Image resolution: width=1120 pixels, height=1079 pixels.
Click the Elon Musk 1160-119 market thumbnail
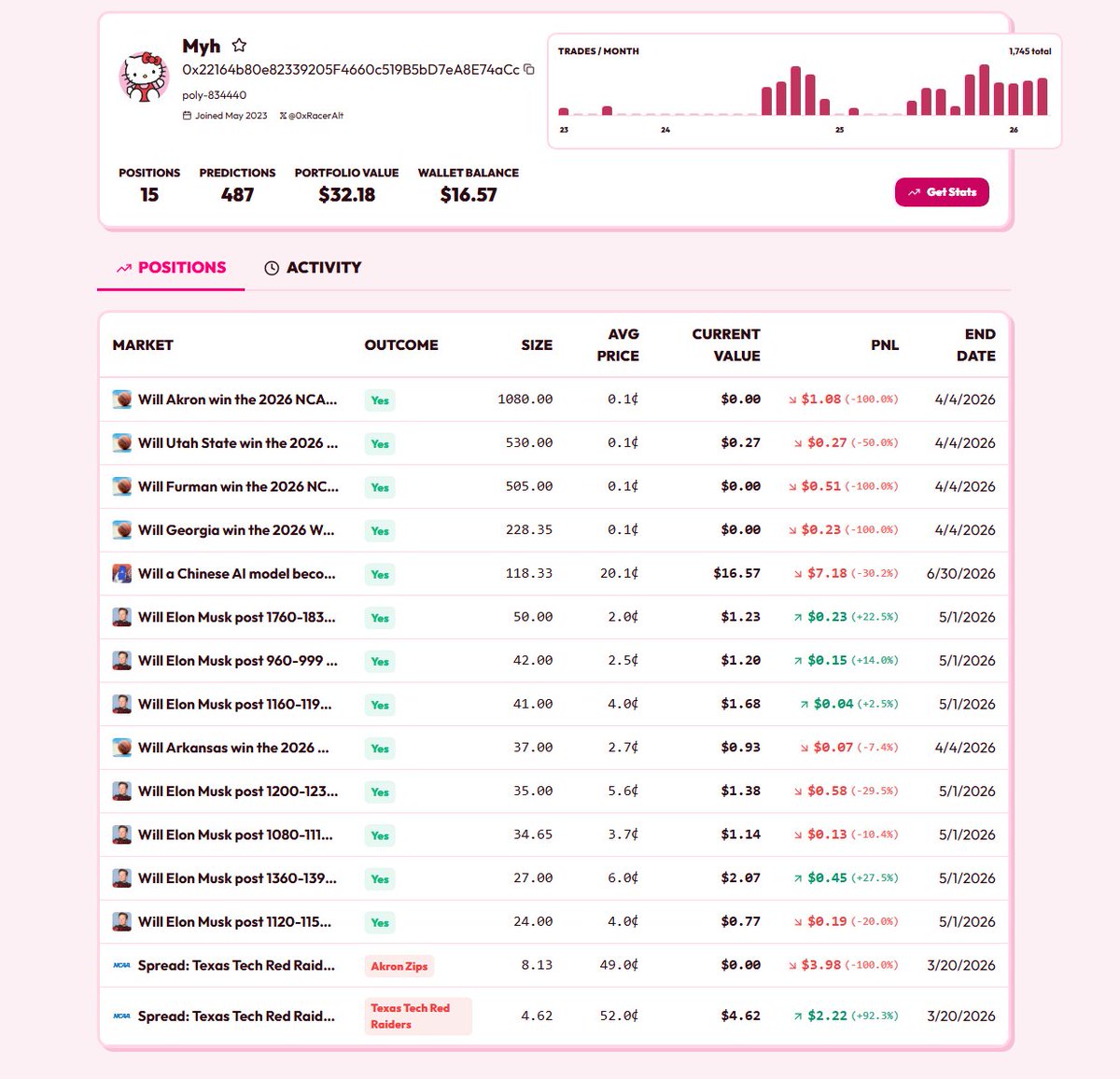(x=122, y=705)
